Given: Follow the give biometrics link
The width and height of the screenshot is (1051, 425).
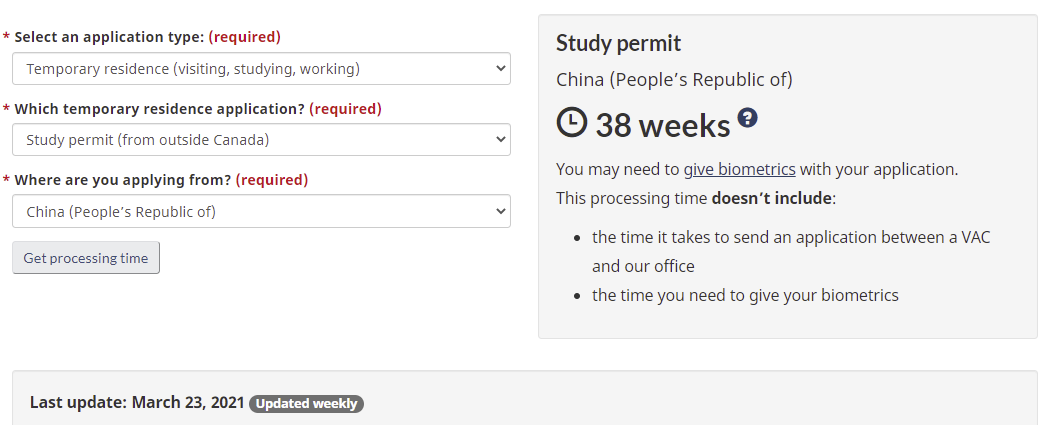Looking at the screenshot, I should (739, 169).
